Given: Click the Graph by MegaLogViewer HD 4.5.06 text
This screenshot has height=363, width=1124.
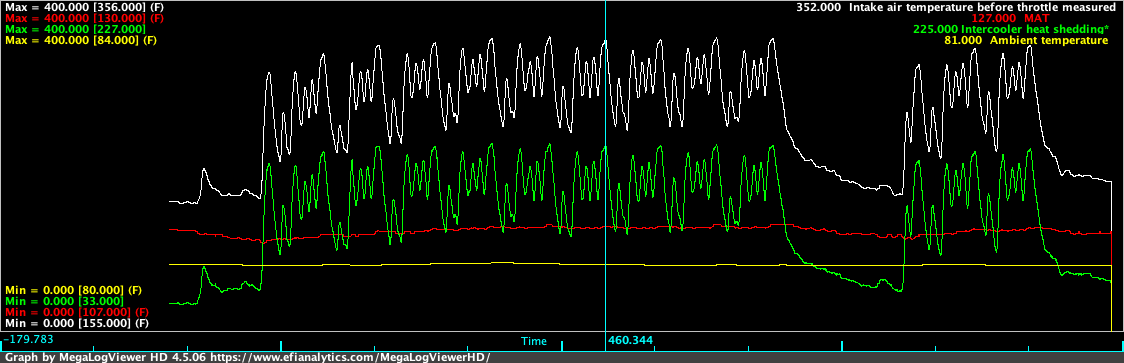Looking at the screenshot, I should [x=105, y=357].
